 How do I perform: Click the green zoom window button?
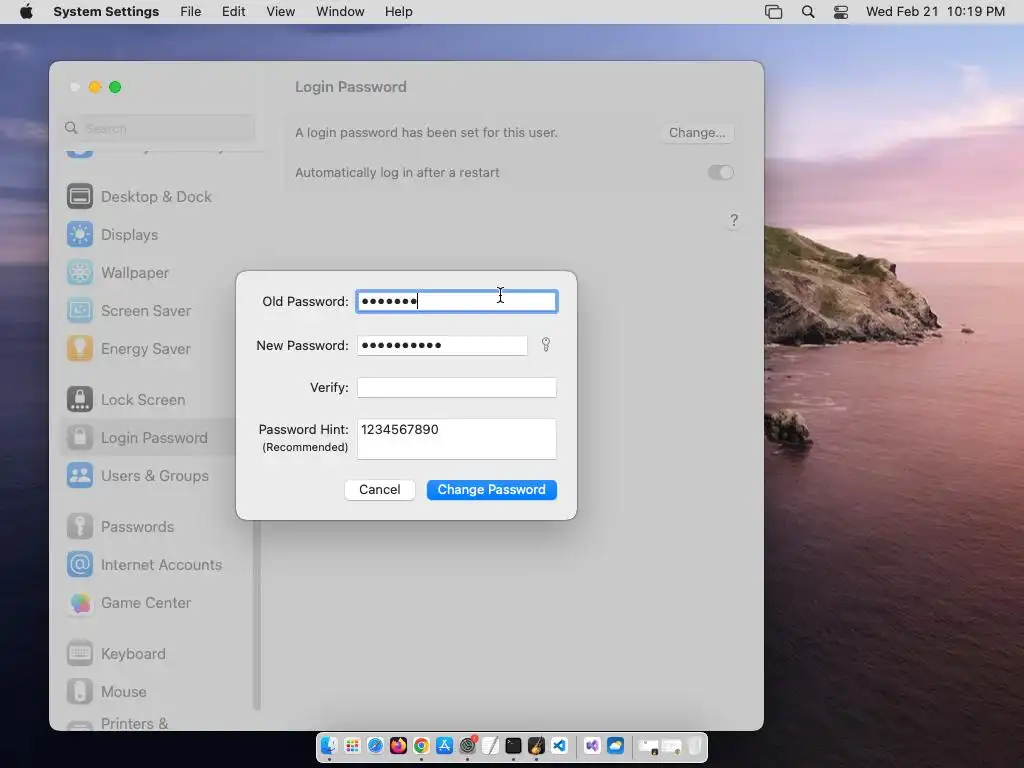115,87
